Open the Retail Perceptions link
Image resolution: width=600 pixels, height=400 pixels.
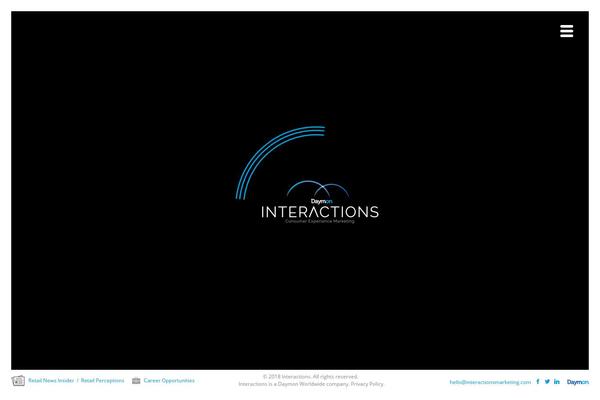[x=102, y=380]
